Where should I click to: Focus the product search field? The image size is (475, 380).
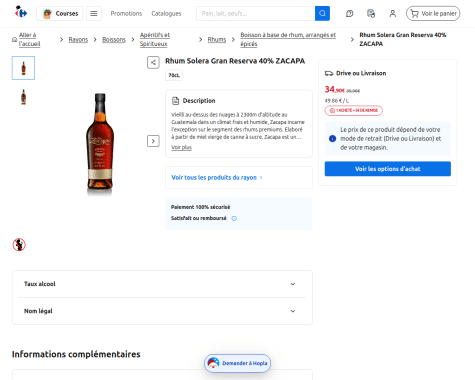(x=256, y=14)
